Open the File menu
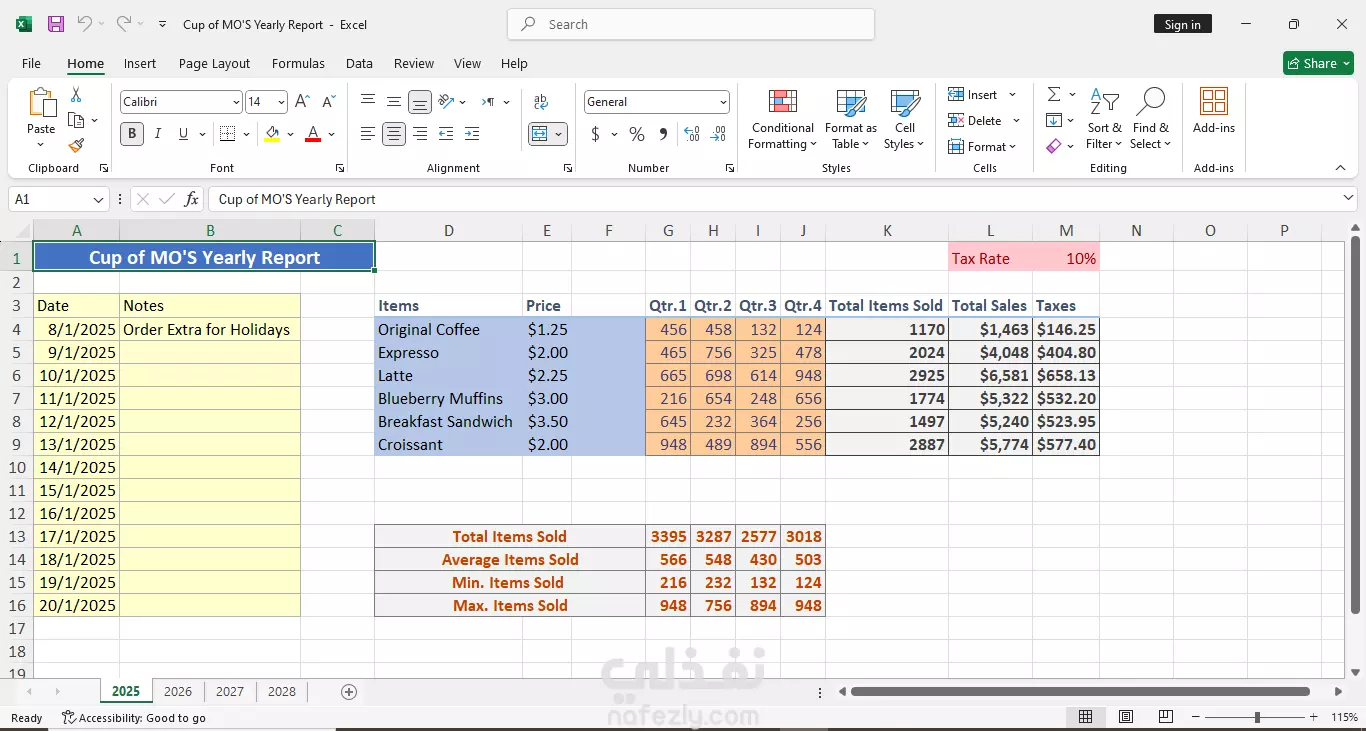Screen dimensions: 1366x731 [32, 63]
